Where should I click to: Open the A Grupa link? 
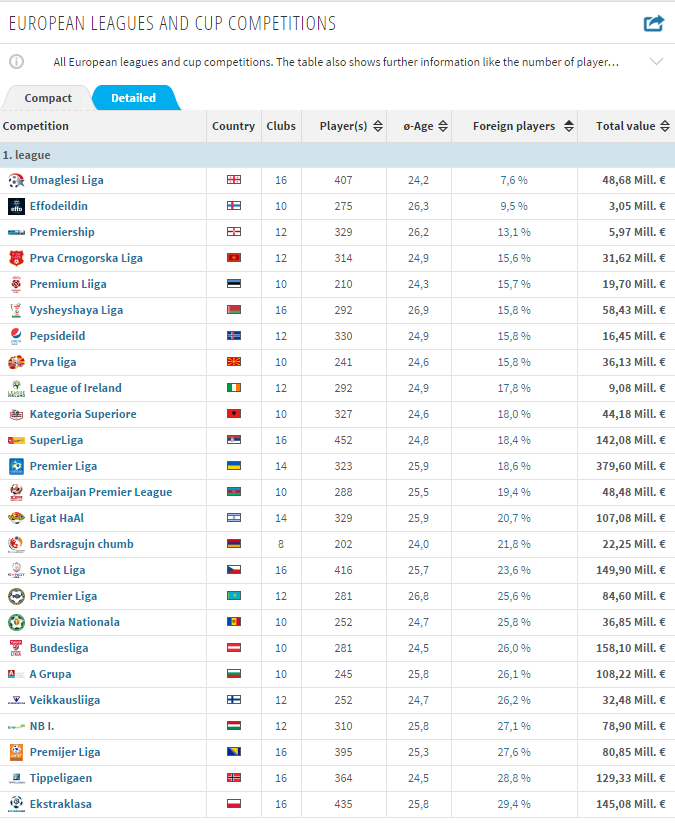pyautogui.click(x=51, y=674)
